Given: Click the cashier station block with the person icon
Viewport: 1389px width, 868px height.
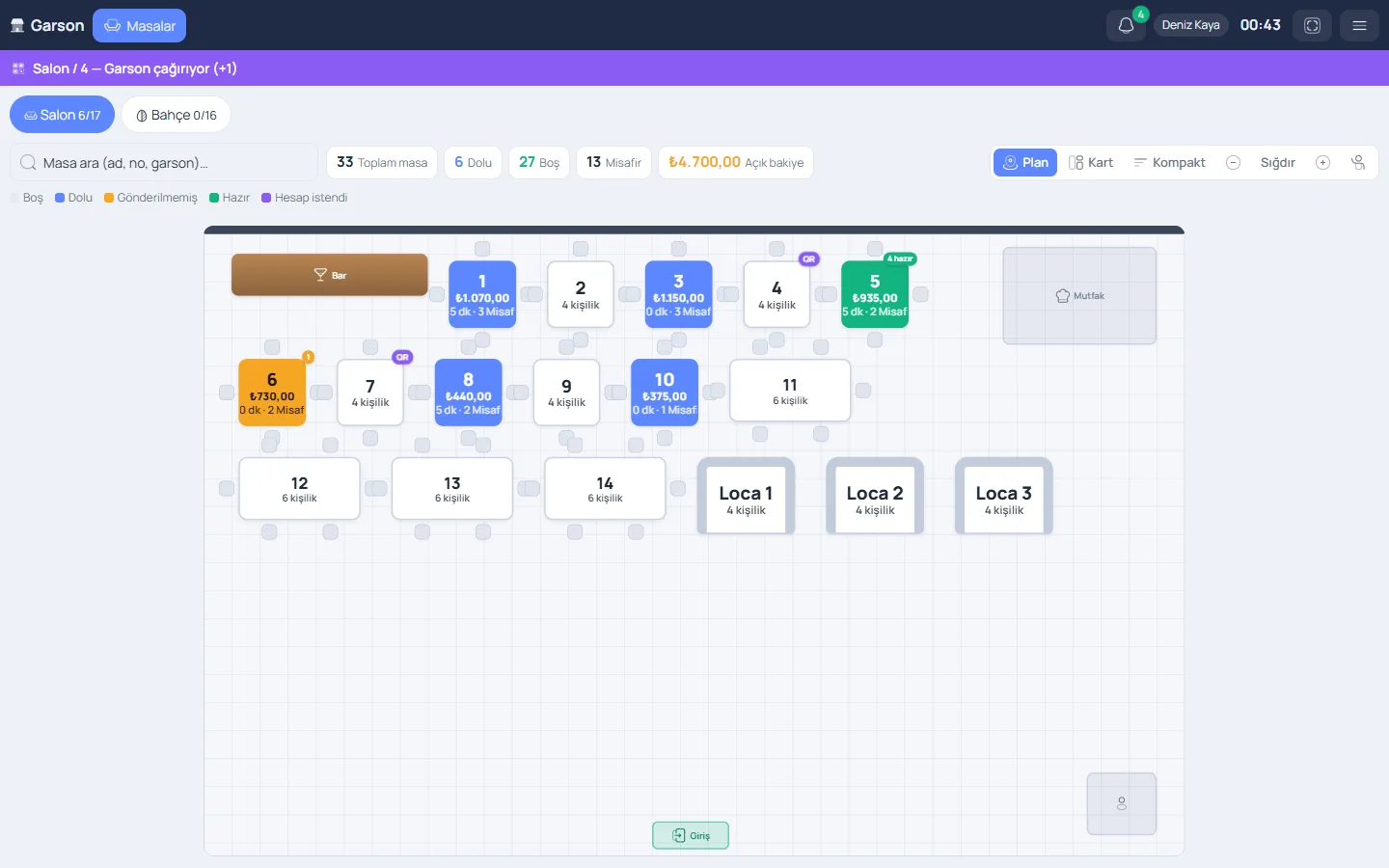Looking at the screenshot, I should coord(1122,803).
